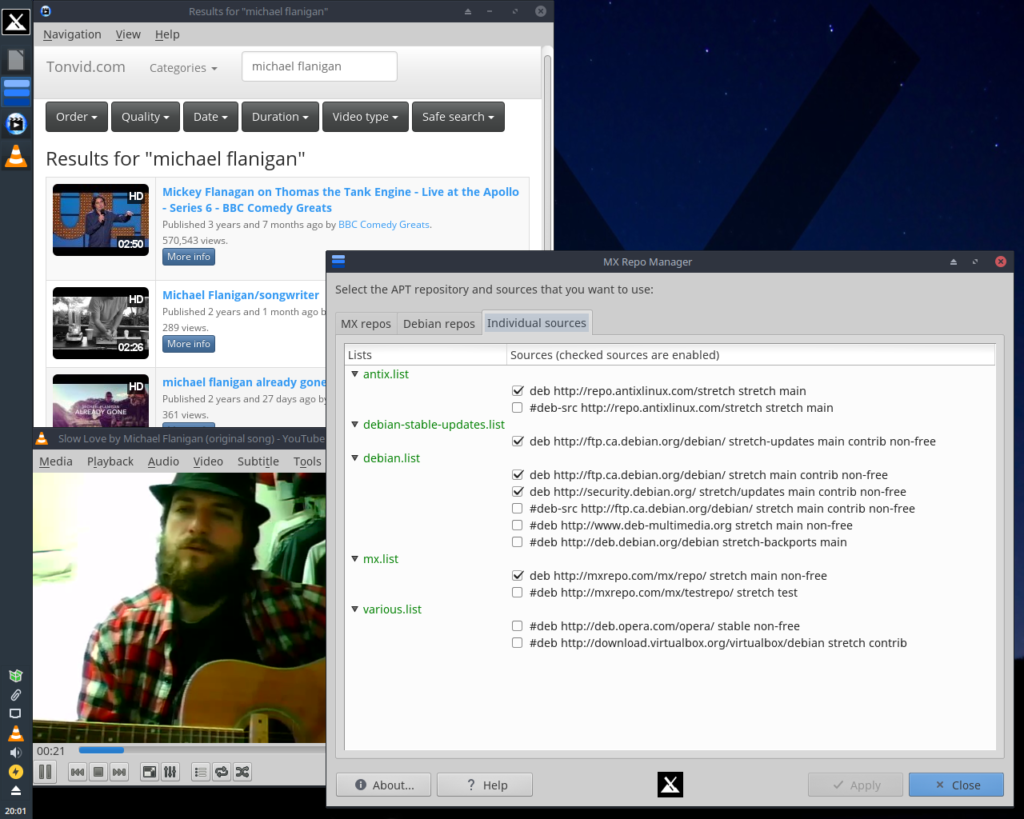The height and width of the screenshot is (819, 1024).
Task: Open SMTube View menu
Action: pyautogui.click(x=128, y=34)
